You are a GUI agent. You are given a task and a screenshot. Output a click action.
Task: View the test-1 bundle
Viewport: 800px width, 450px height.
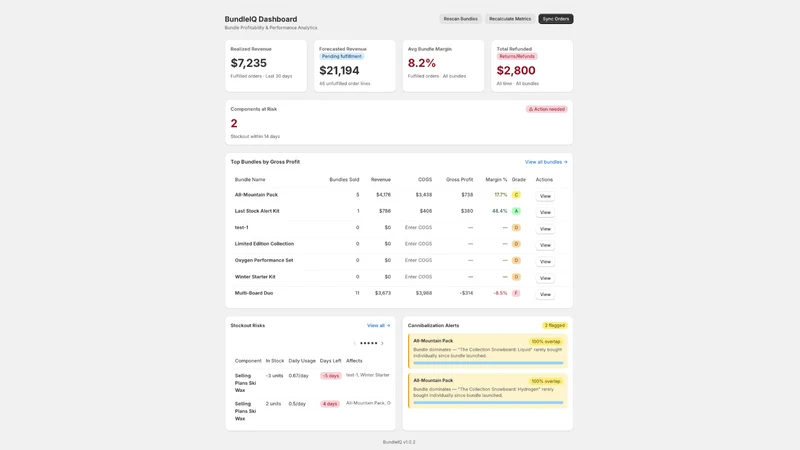click(x=545, y=229)
